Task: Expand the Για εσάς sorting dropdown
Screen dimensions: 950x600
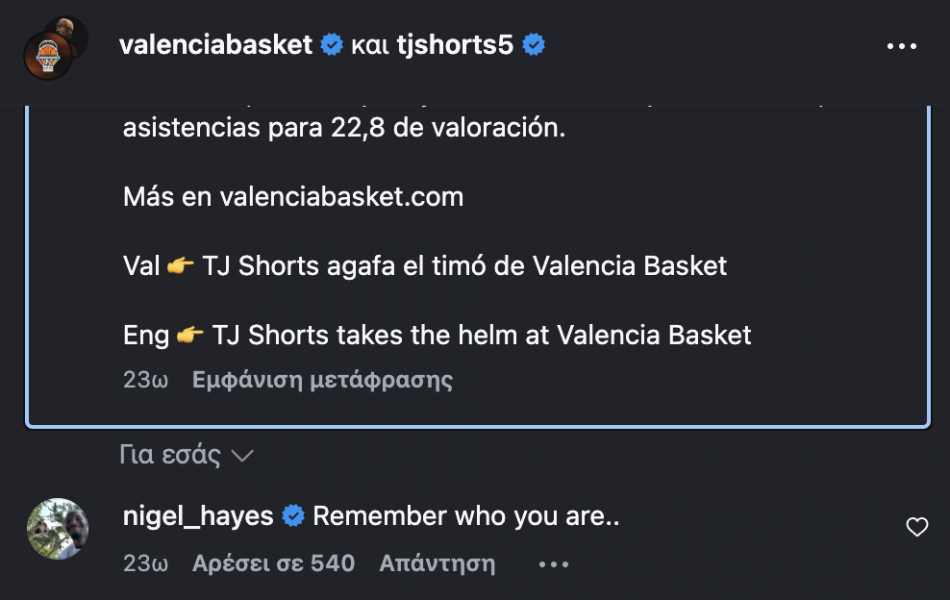Action: pos(186,455)
